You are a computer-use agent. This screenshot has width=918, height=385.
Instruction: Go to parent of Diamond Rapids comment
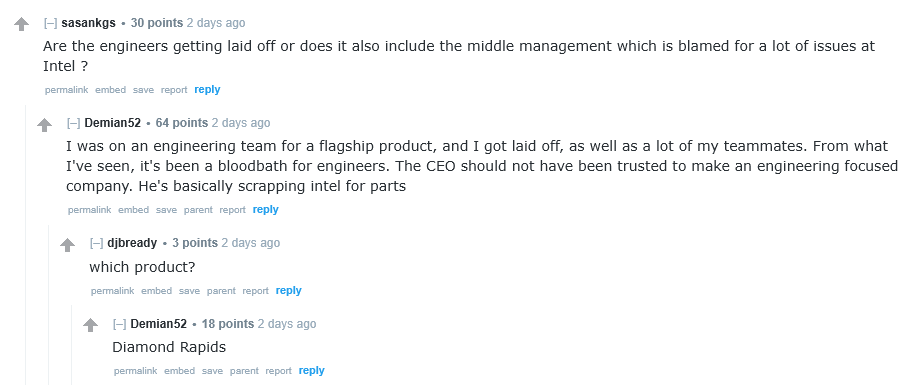tap(244, 371)
